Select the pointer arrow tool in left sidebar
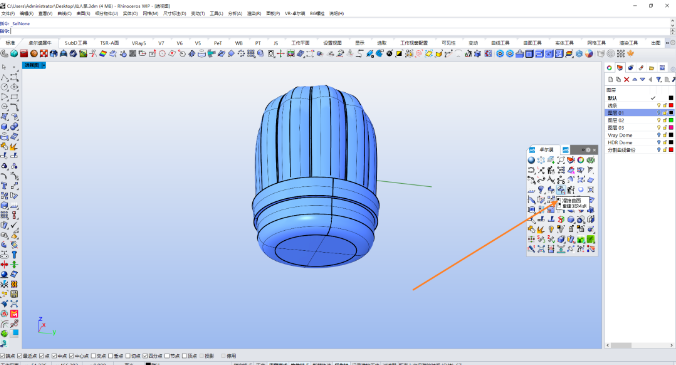The height and width of the screenshot is (365, 676). tap(4, 67)
